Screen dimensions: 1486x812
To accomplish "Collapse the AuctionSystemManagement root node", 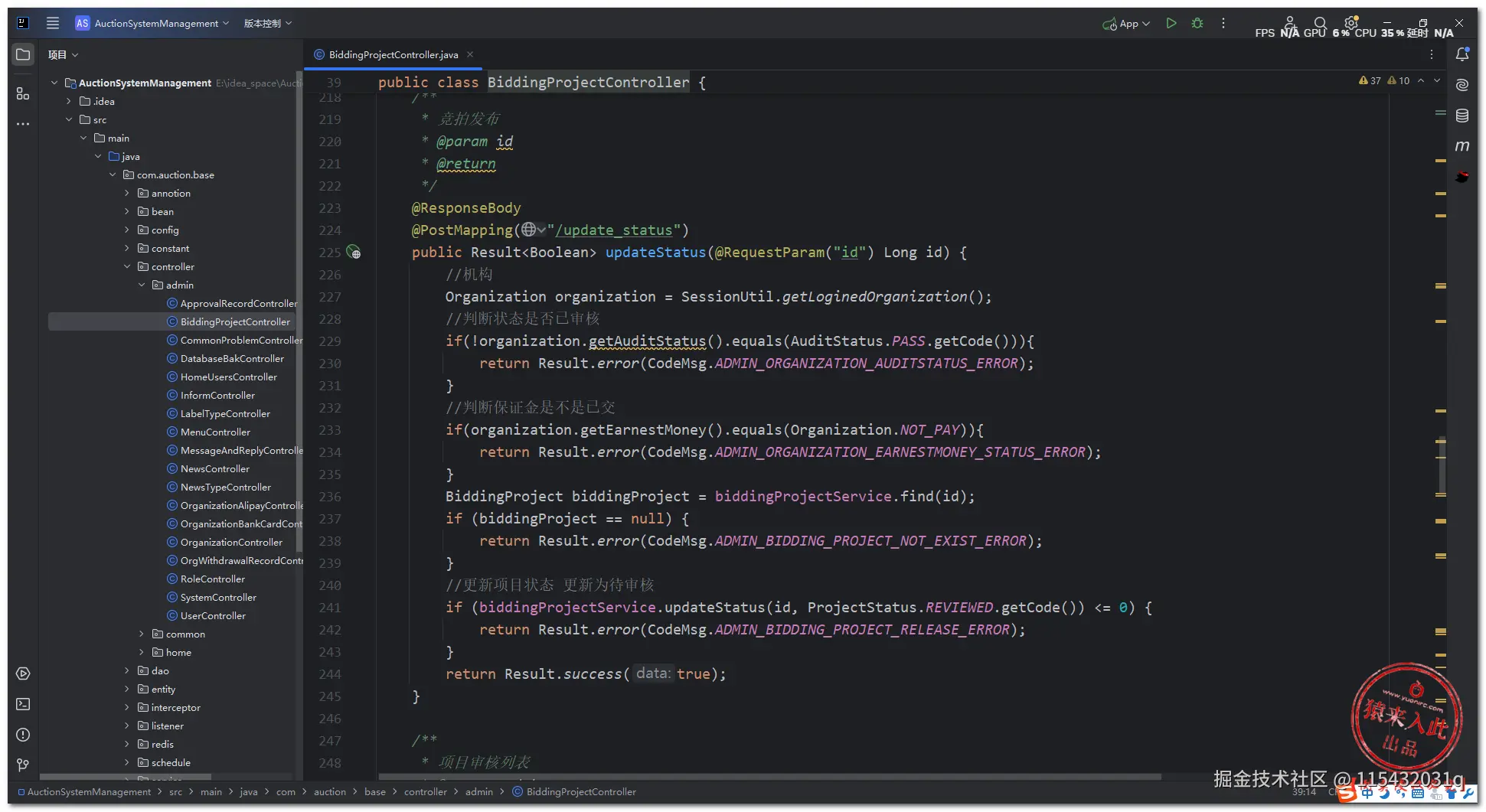I will tap(54, 83).
